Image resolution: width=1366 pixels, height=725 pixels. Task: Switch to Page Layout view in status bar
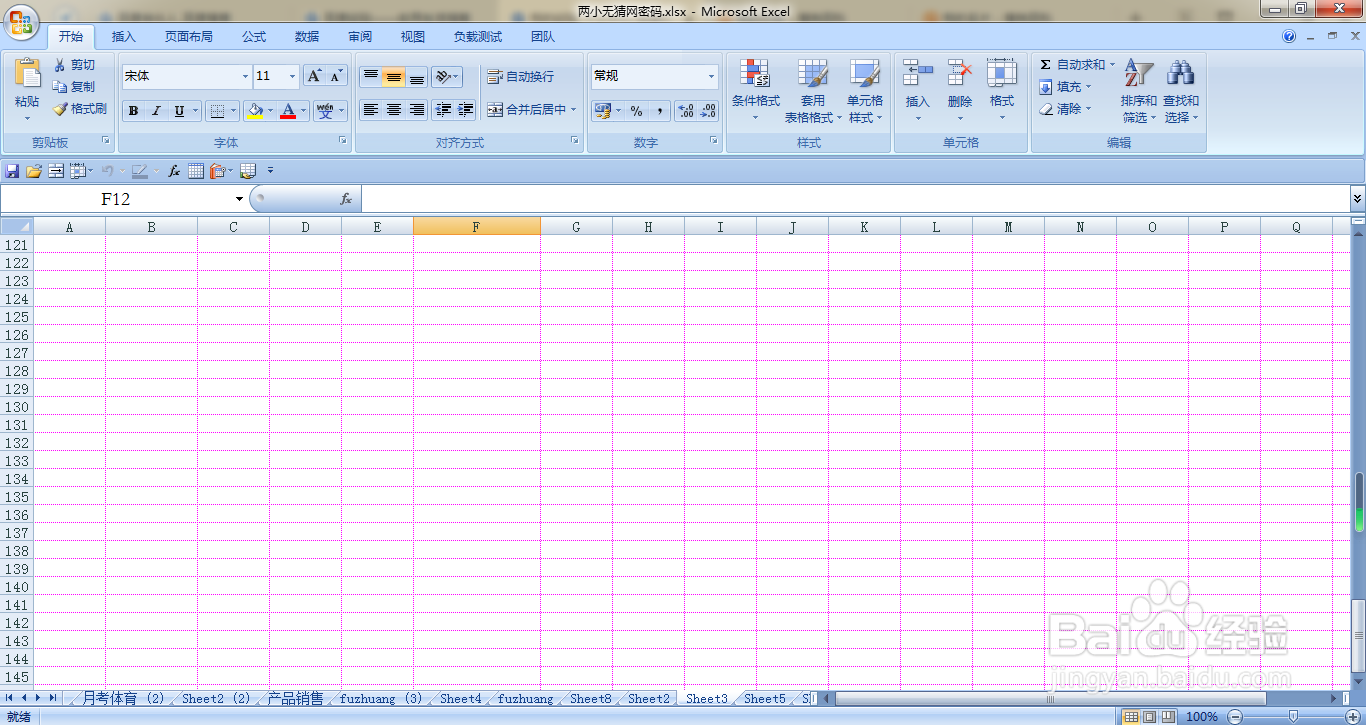coord(1150,717)
